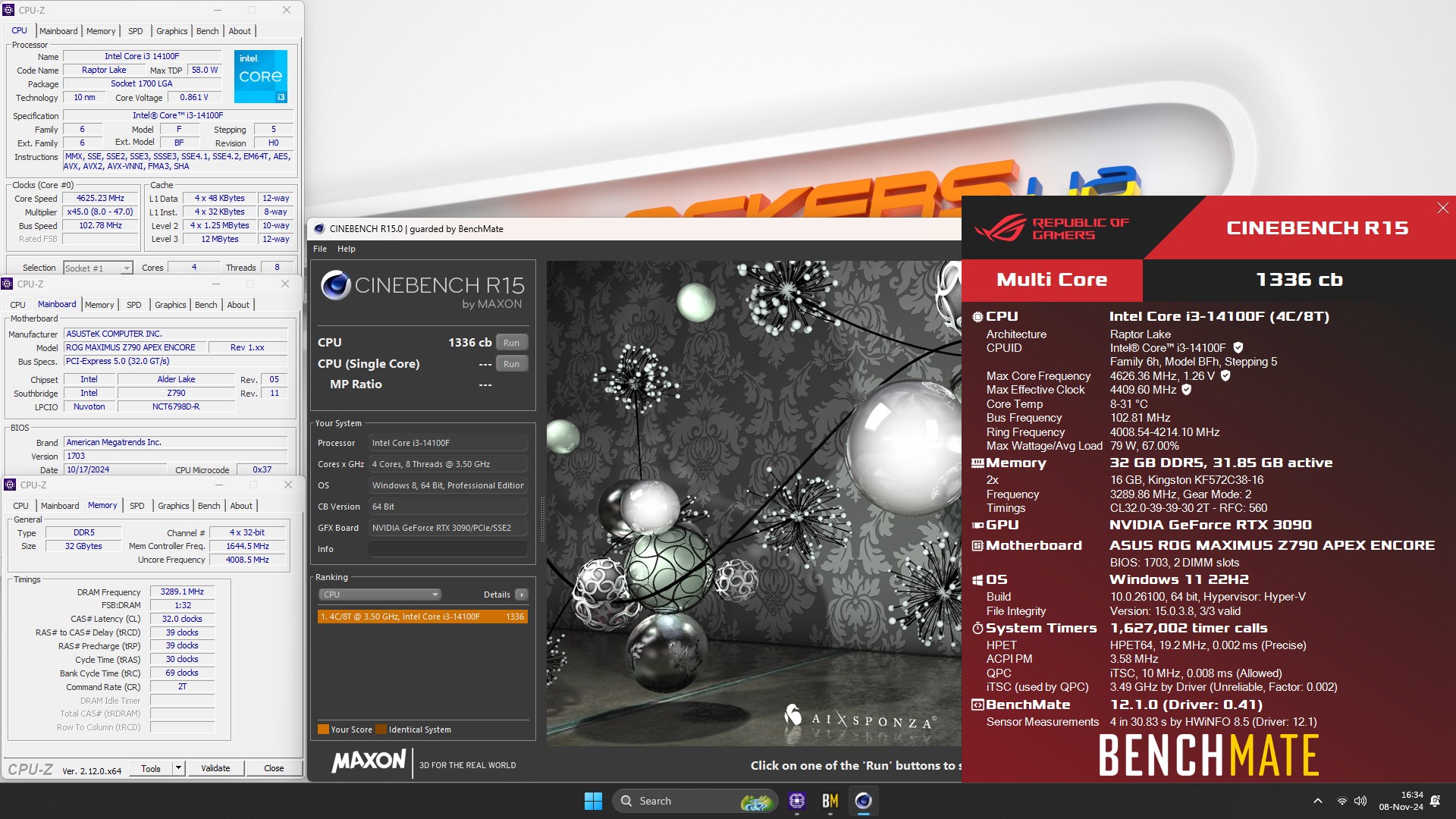
Task: Select the ranking entry '4C/8T @ 3.50 GHz'
Action: tap(422, 617)
